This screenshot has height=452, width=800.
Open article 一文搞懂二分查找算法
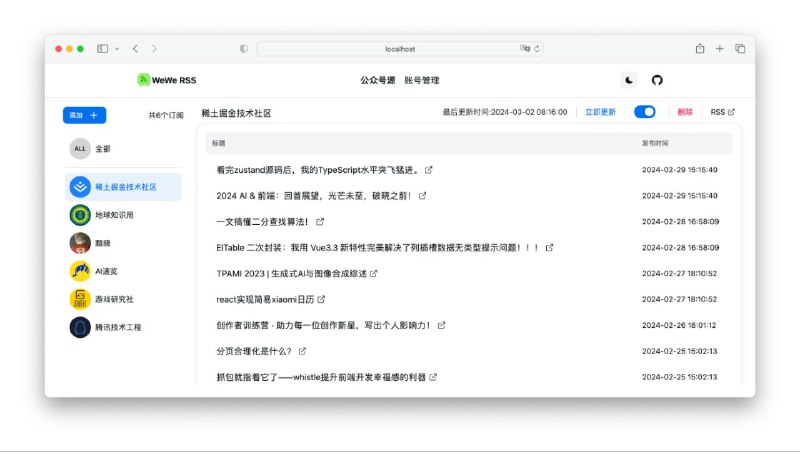pyautogui.click(x=262, y=222)
